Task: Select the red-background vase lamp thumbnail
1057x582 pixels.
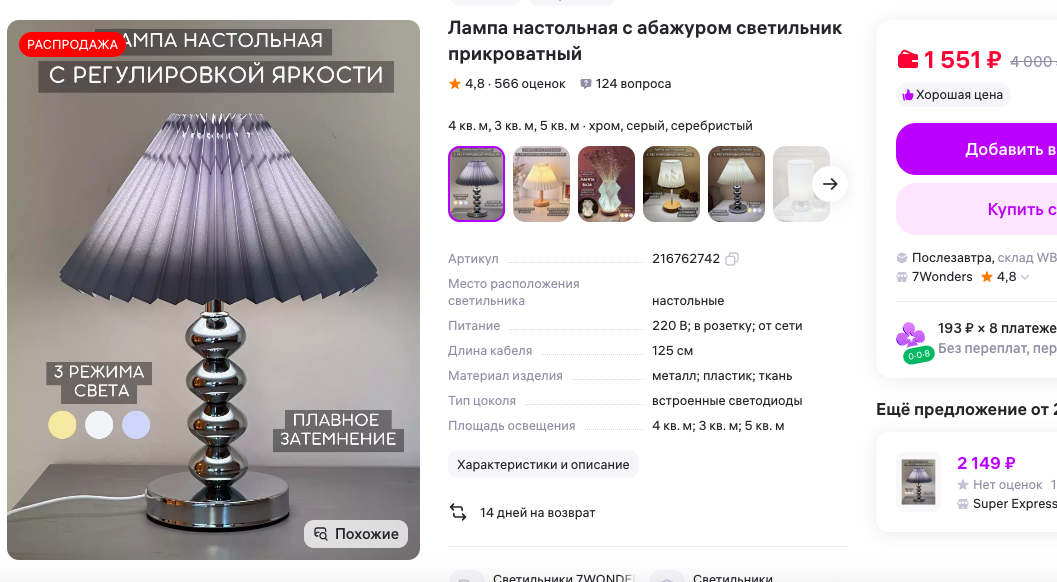Action: pyautogui.click(x=606, y=184)
